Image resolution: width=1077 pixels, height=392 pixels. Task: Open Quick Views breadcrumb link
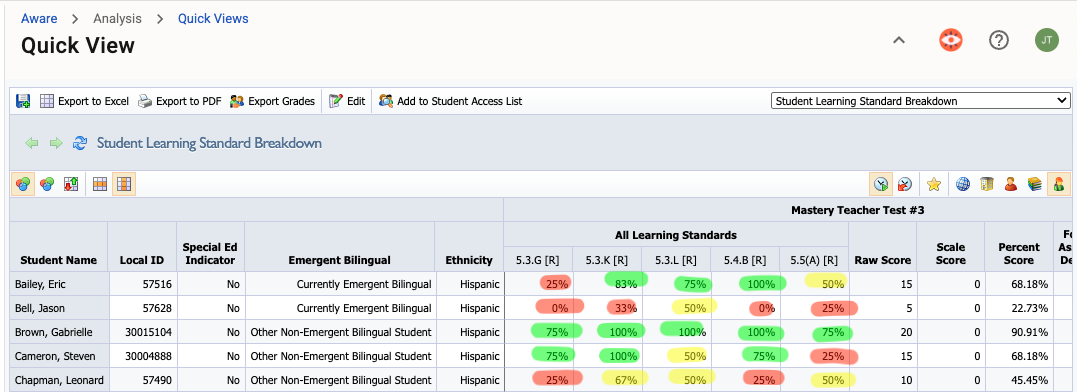click(213, 19)
